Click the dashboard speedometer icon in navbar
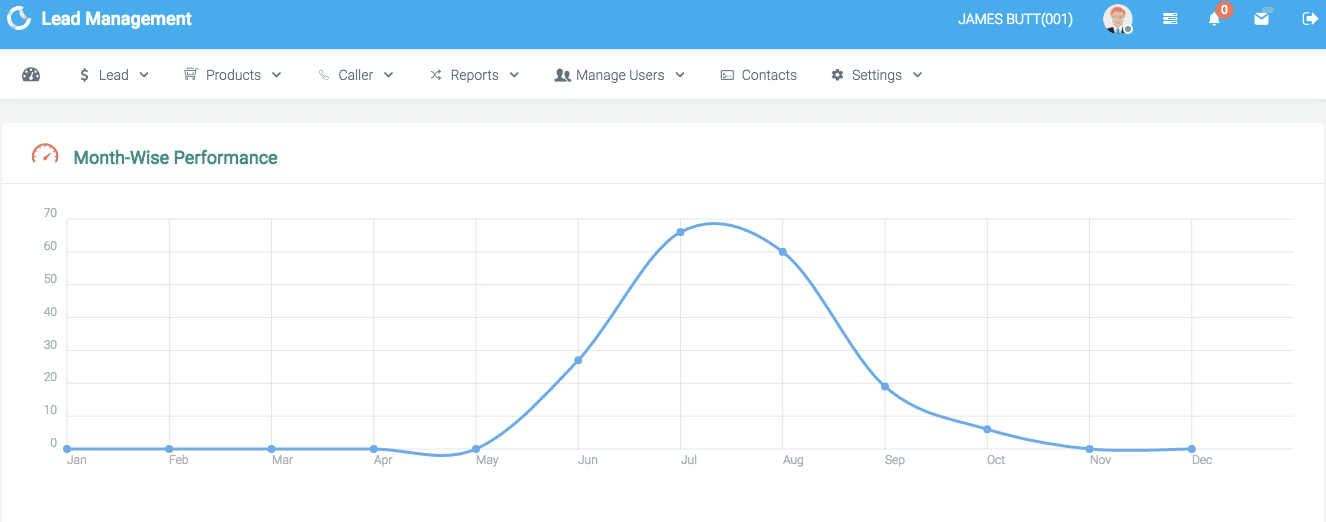Image resolution: width=1326 pixels, height=522 pixels. coord(31,75)
